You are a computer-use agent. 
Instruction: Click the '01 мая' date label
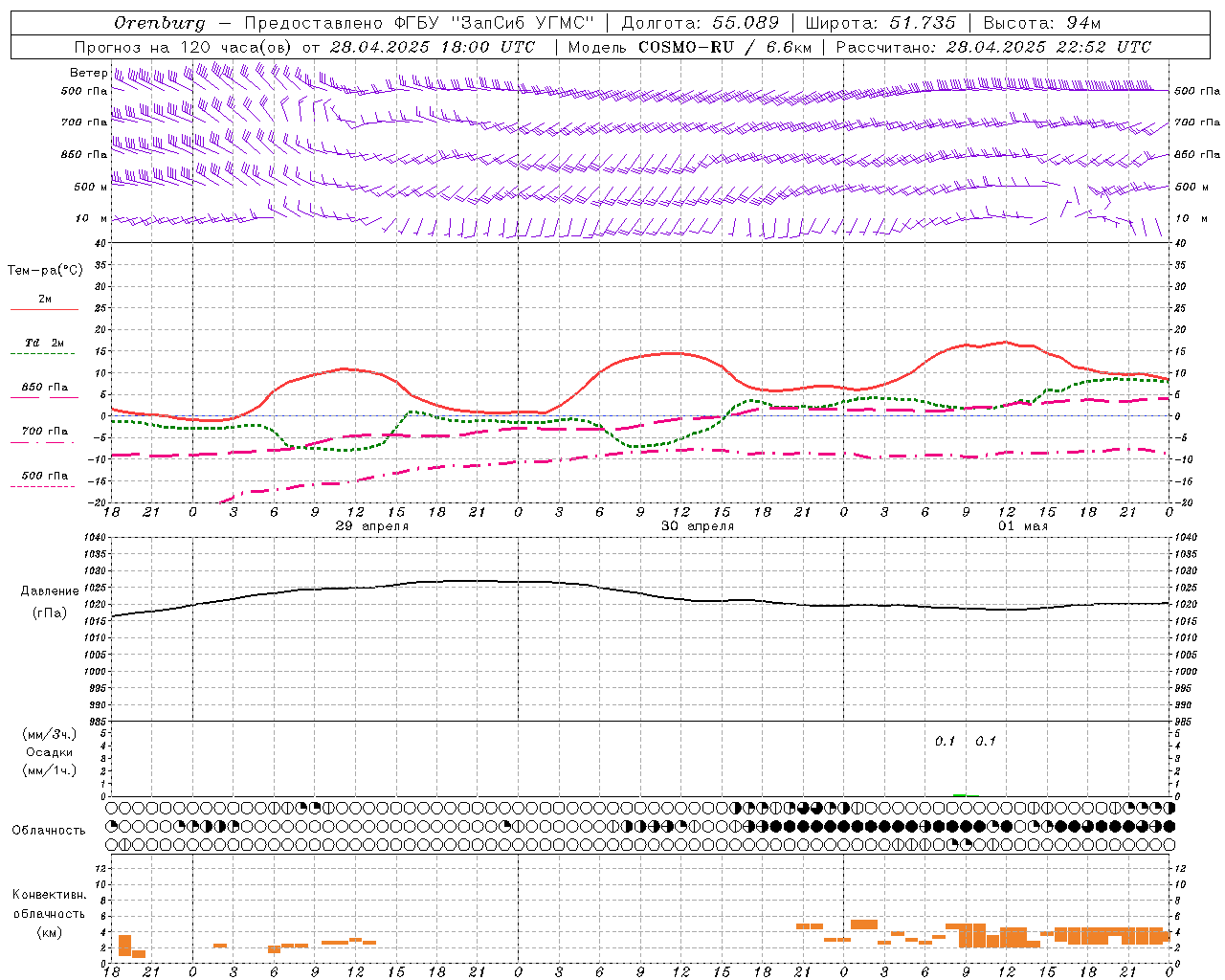click(x=1023, y=526)
